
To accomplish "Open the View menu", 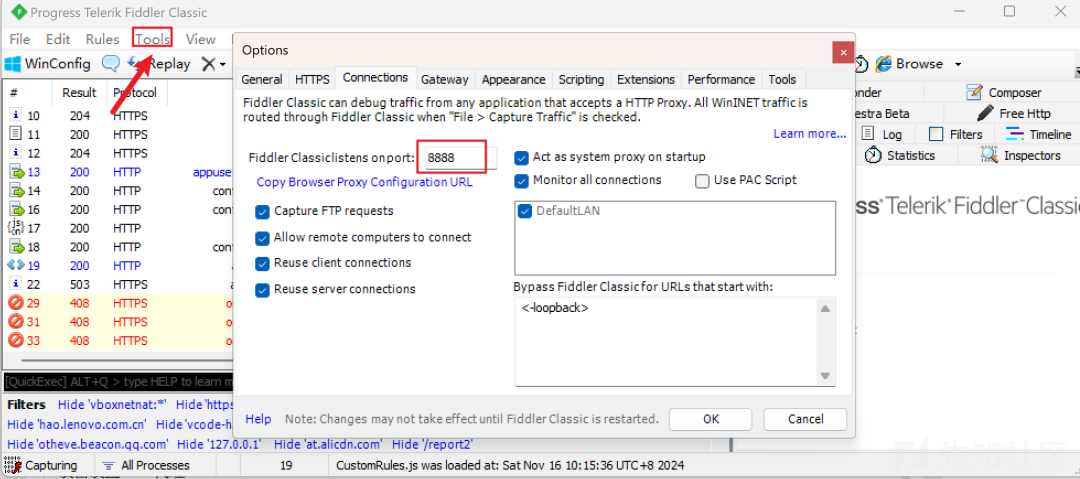I will click(200, 39).
